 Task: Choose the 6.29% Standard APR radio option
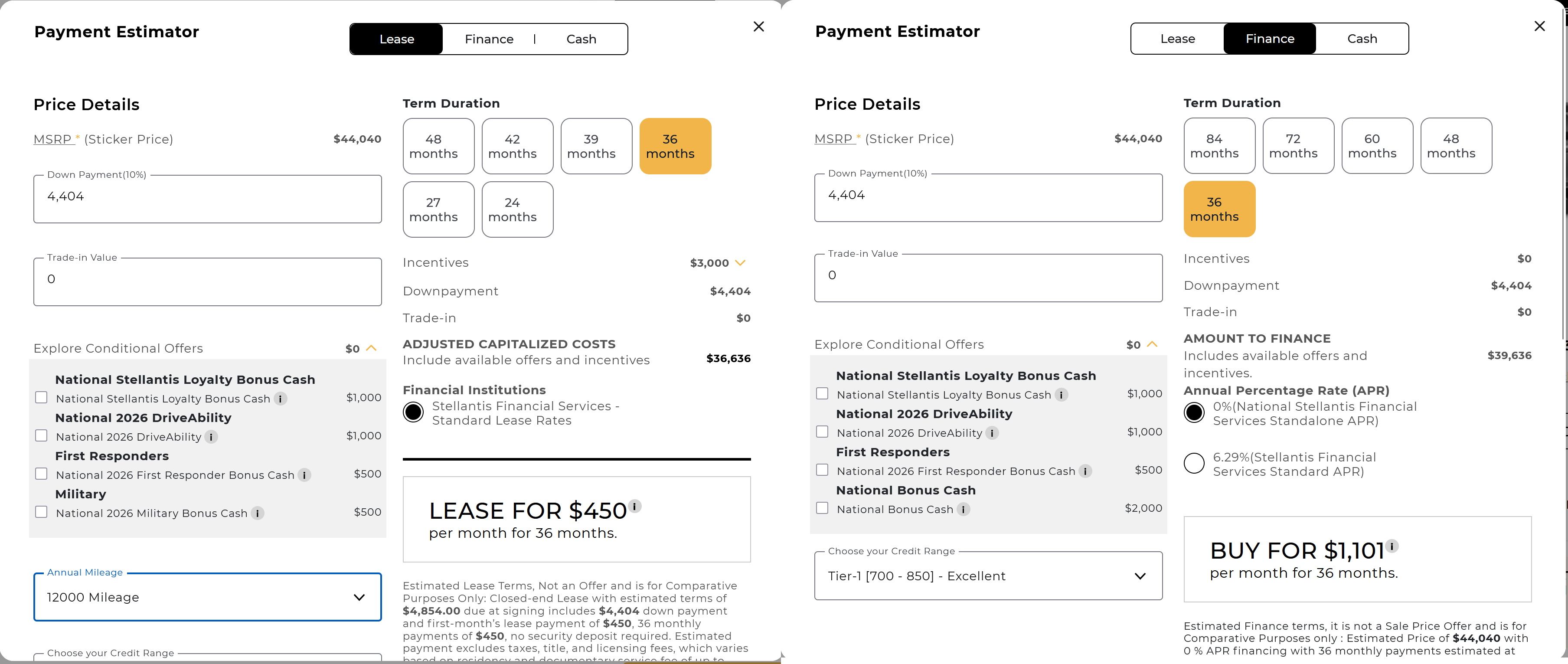pos(1194,464)
